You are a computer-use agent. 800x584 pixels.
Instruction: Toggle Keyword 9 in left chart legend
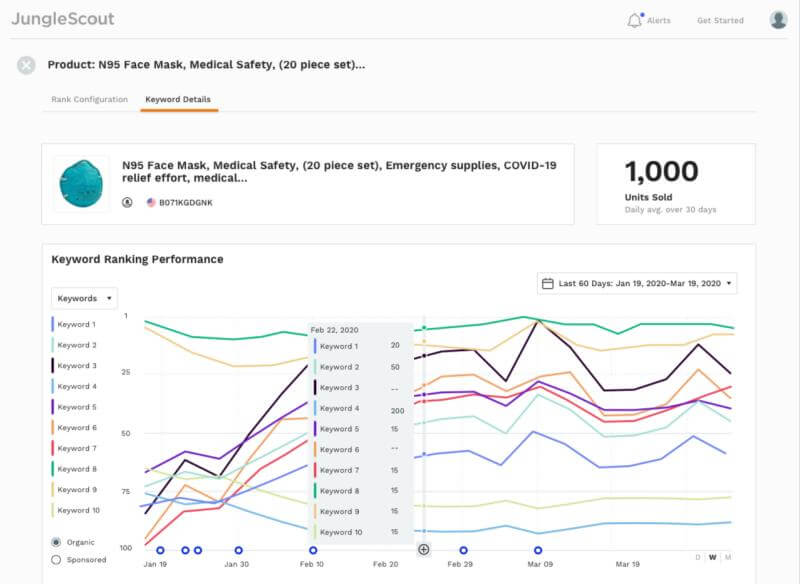point(74,490)
